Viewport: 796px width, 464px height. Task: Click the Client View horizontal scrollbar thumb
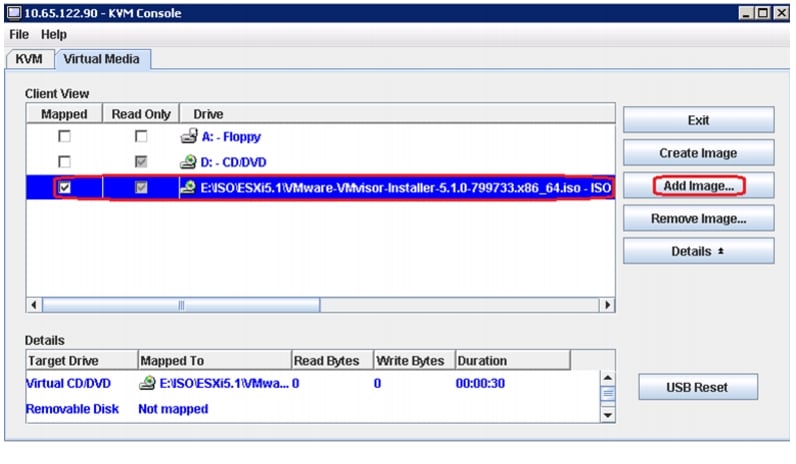pos(181,305)
